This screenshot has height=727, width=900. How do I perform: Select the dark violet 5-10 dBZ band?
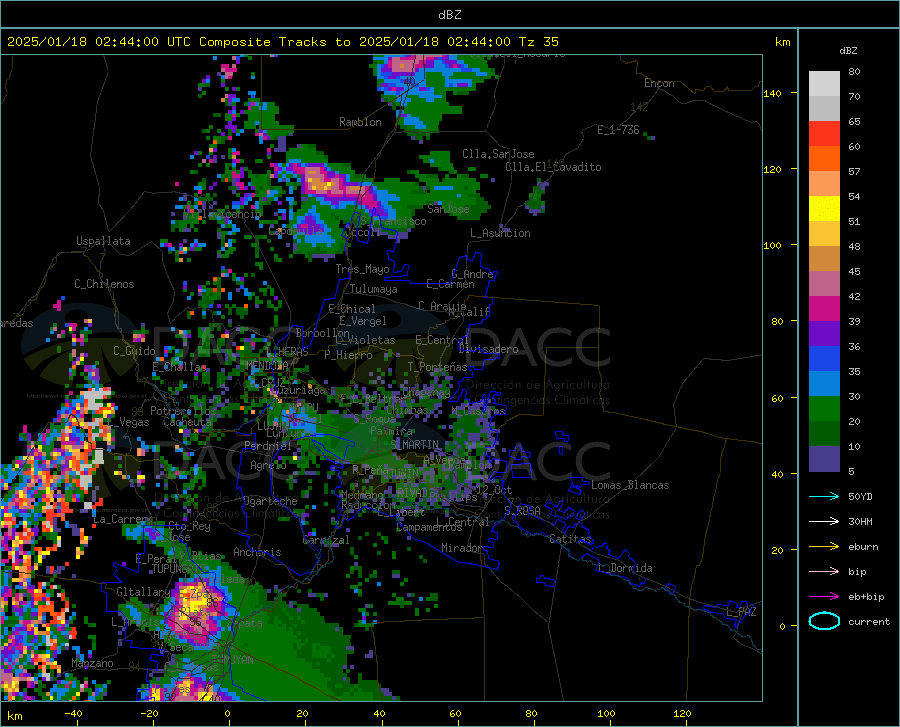[824, 459]
